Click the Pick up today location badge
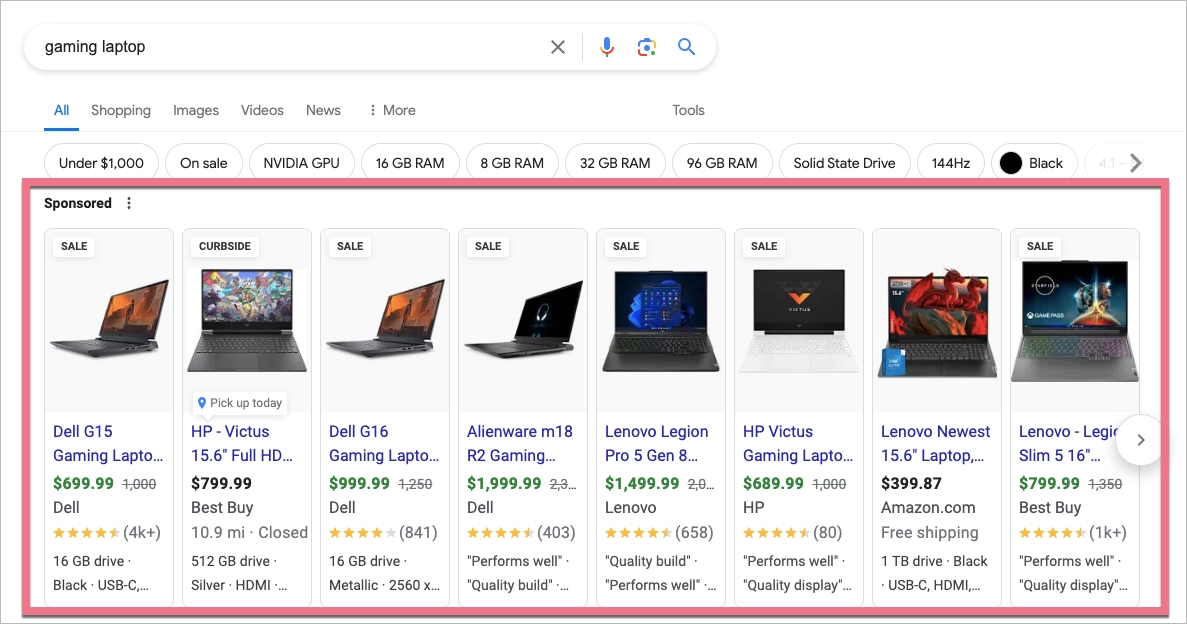1187x624 pixels. [239, 403]
